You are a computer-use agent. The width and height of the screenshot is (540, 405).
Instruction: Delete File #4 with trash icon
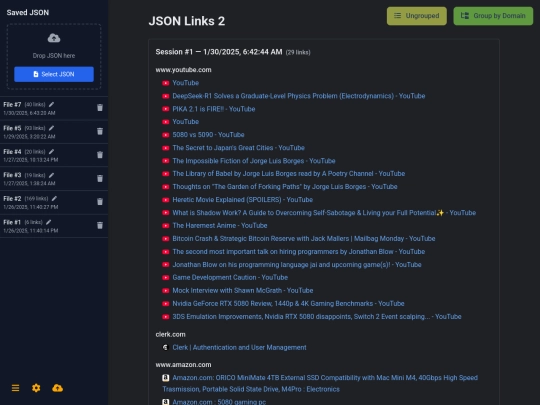100,155
